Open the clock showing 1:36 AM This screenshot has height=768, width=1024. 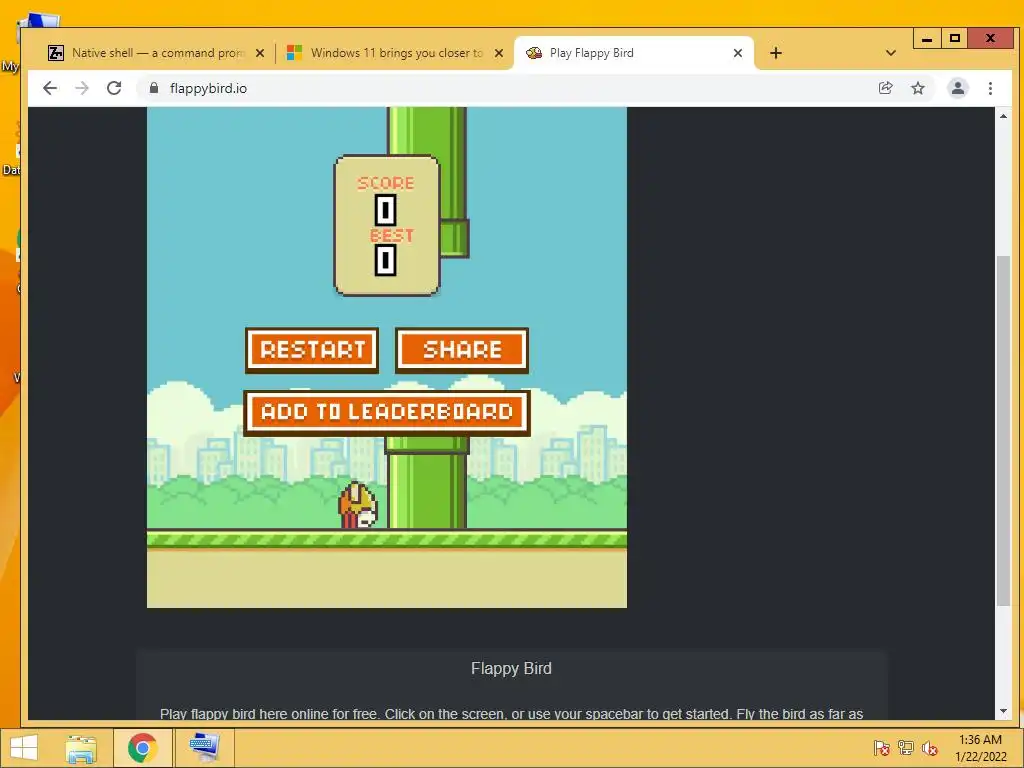[x=980, y=748]
